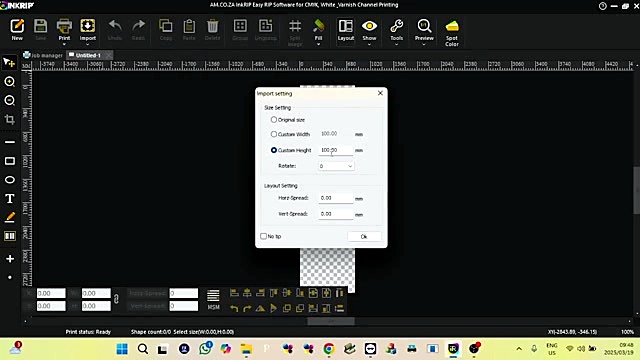Select the rectangle shape tool

(x=10, y=161)
